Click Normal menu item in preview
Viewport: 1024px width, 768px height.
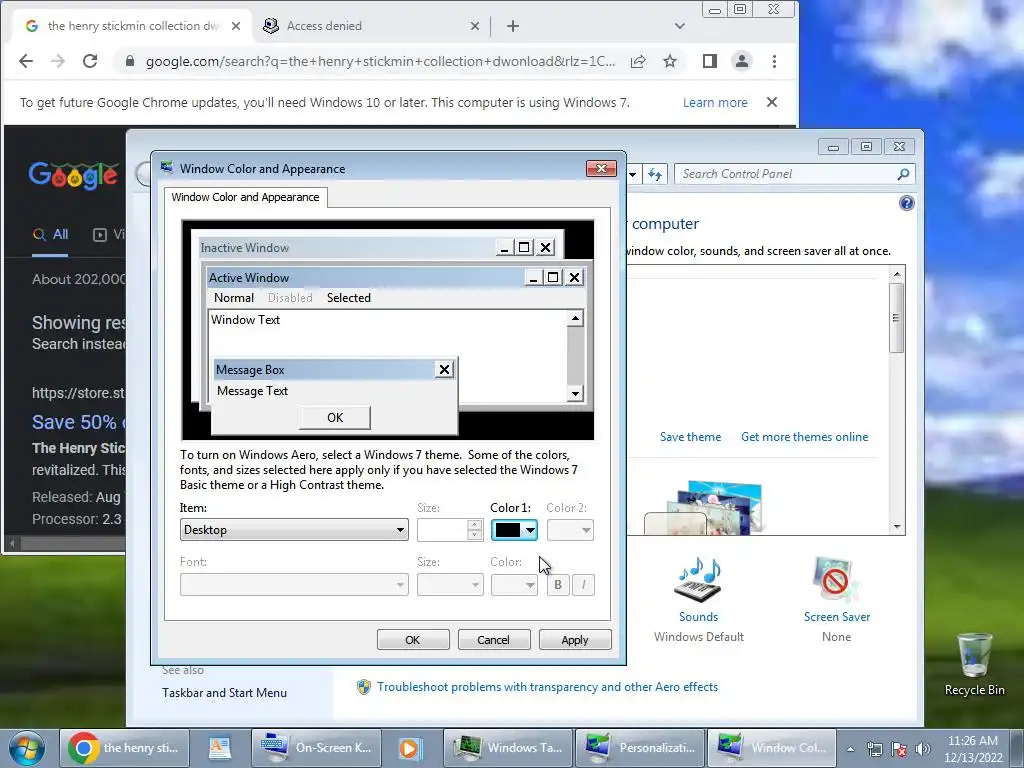[234, 298]
